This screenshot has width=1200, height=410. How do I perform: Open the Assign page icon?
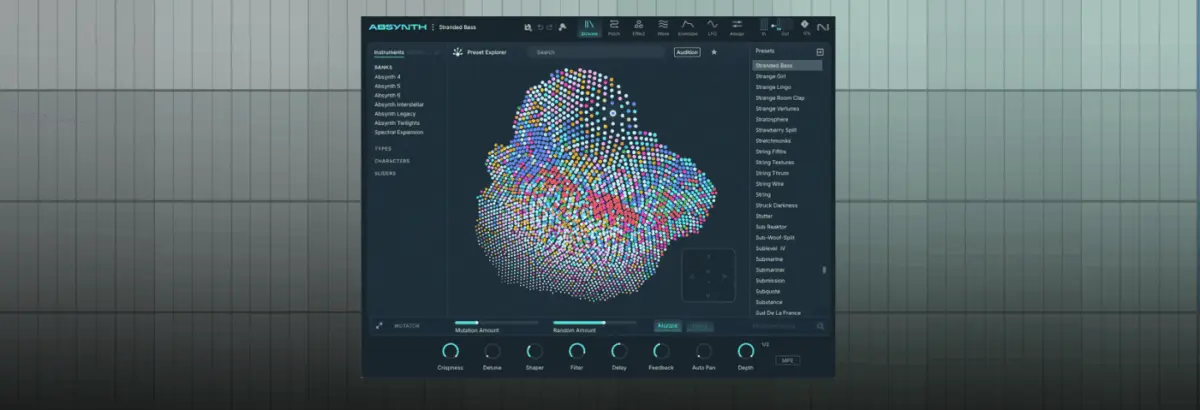tap(737, 27)
